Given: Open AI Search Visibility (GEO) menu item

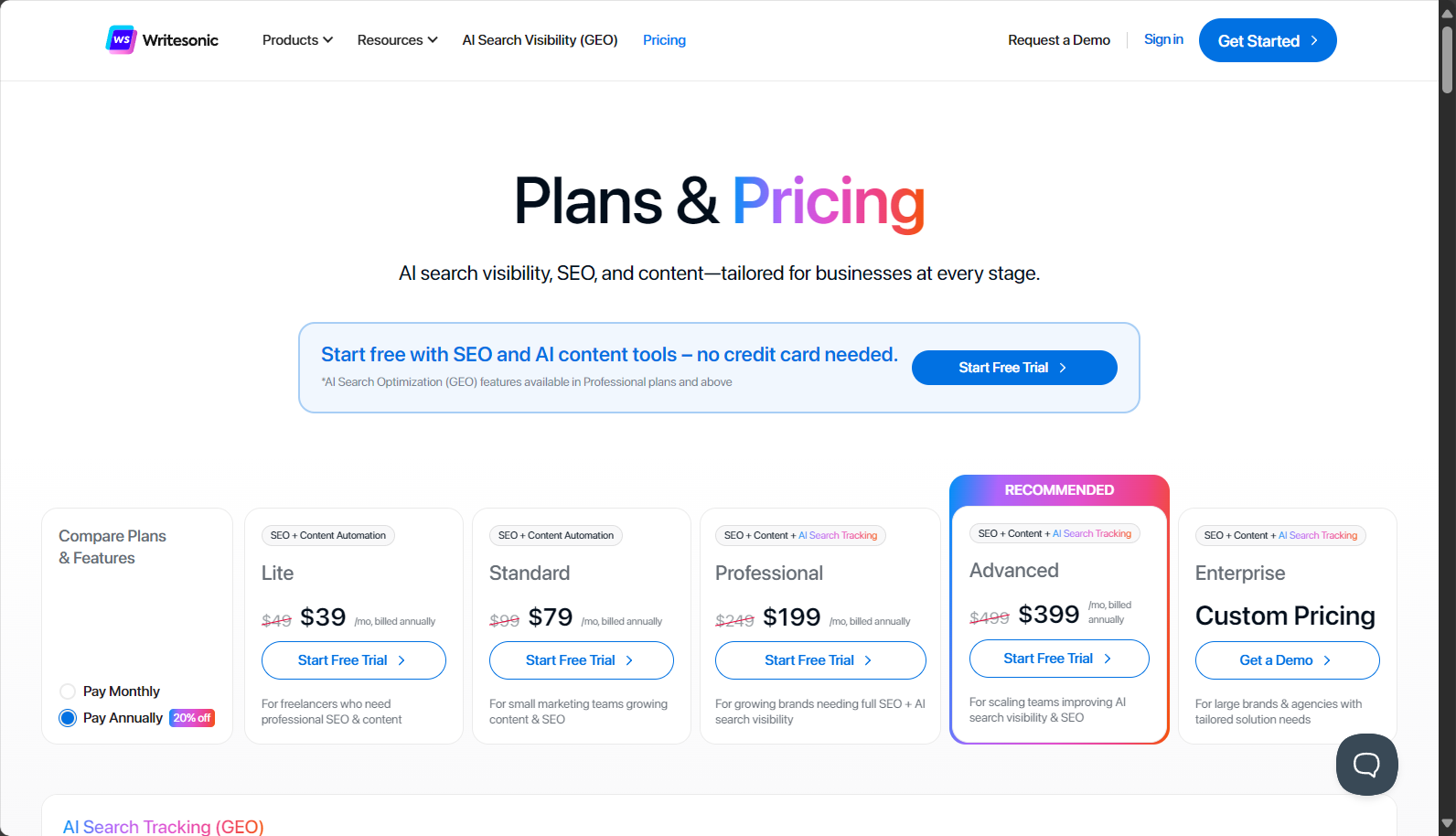Looking at the screenshot, I should pyautogui.click(x=540, y=40).
